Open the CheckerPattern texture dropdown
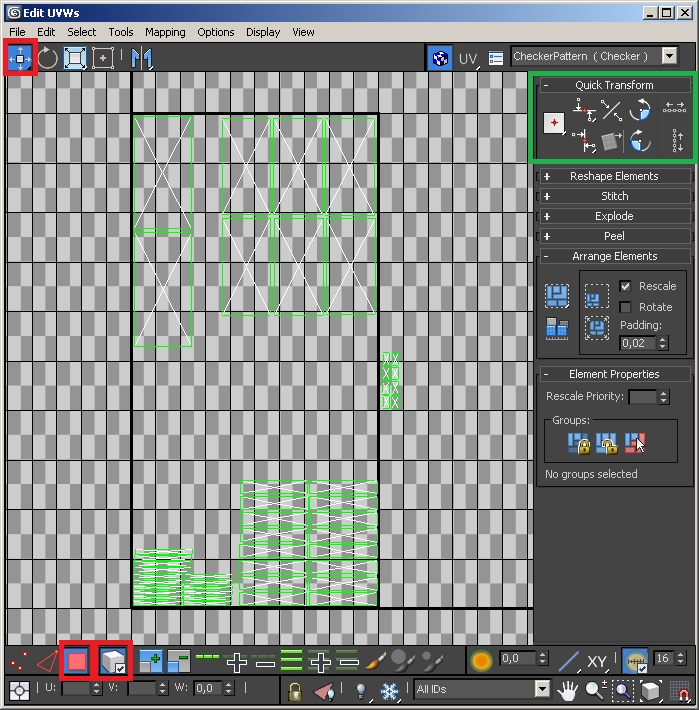699x710 pixels. 669,57
